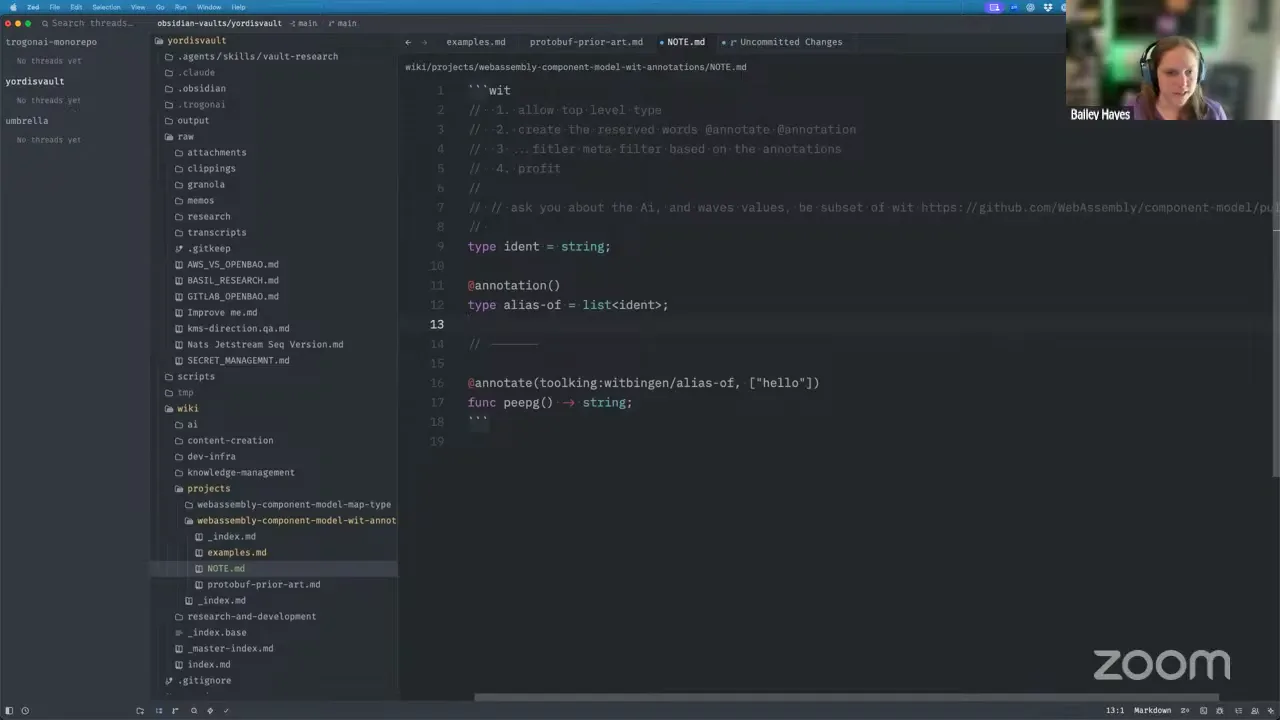Open diagnostics icon in status bar

pyautogui.click(x=210, y=711)
